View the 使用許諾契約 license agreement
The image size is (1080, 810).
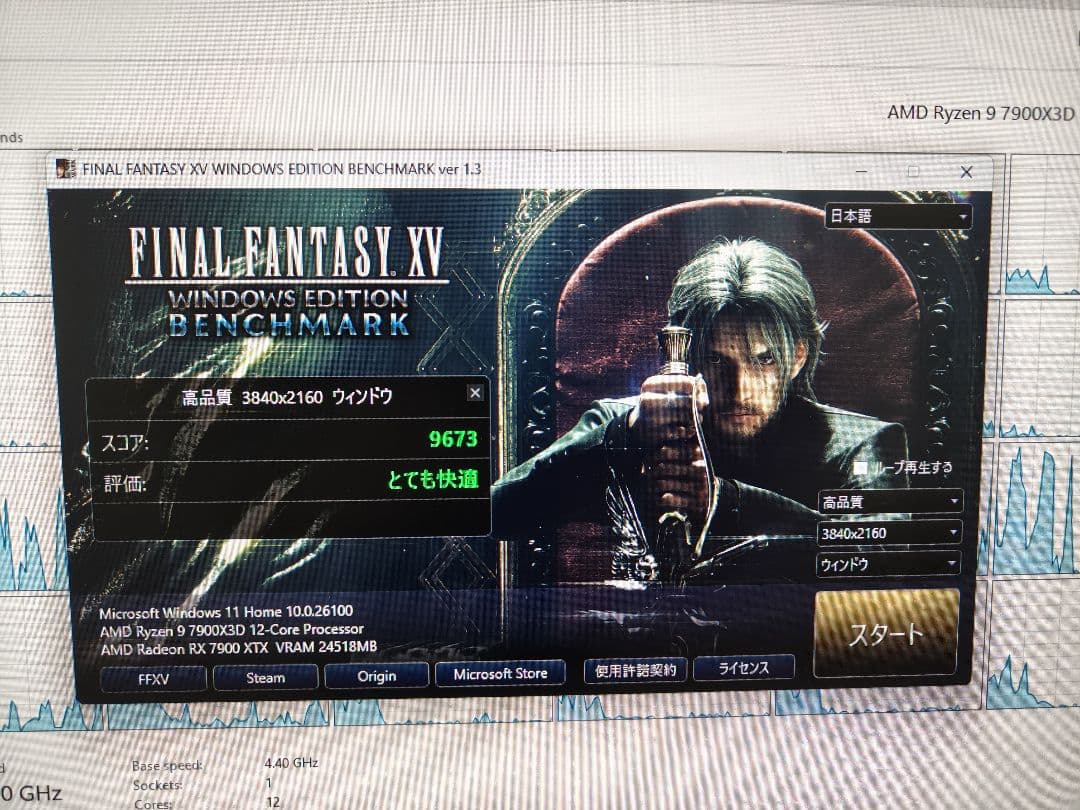point(635,670)
